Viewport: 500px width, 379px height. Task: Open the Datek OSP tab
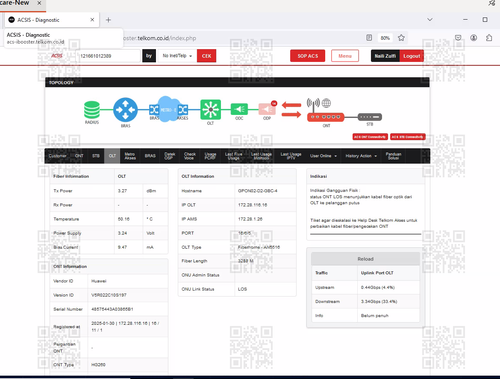(169, 156)
